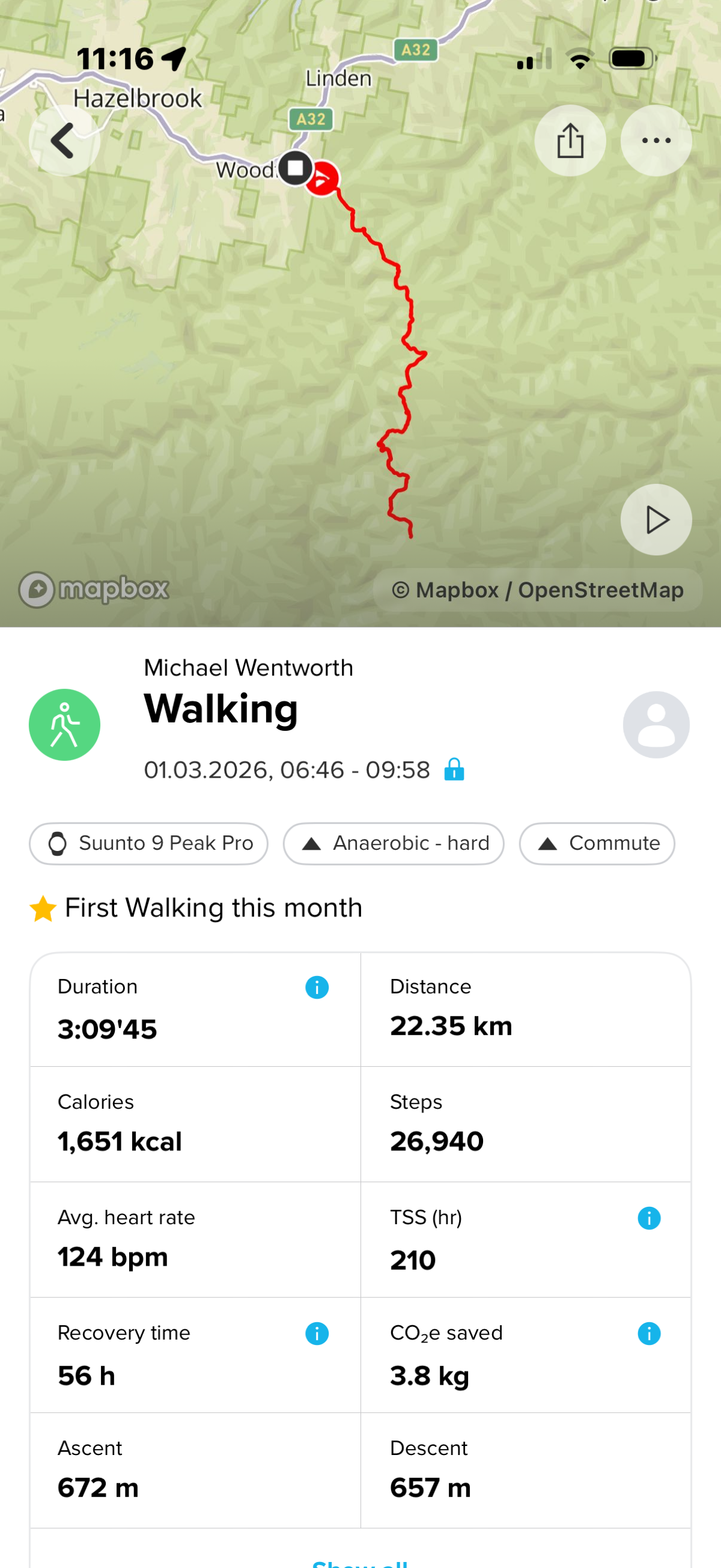Image resolution: width=721 pixels, height=1568 pixels.
Task: Expand the Anaerobic - hard tag
Action: tap(393, 843)
